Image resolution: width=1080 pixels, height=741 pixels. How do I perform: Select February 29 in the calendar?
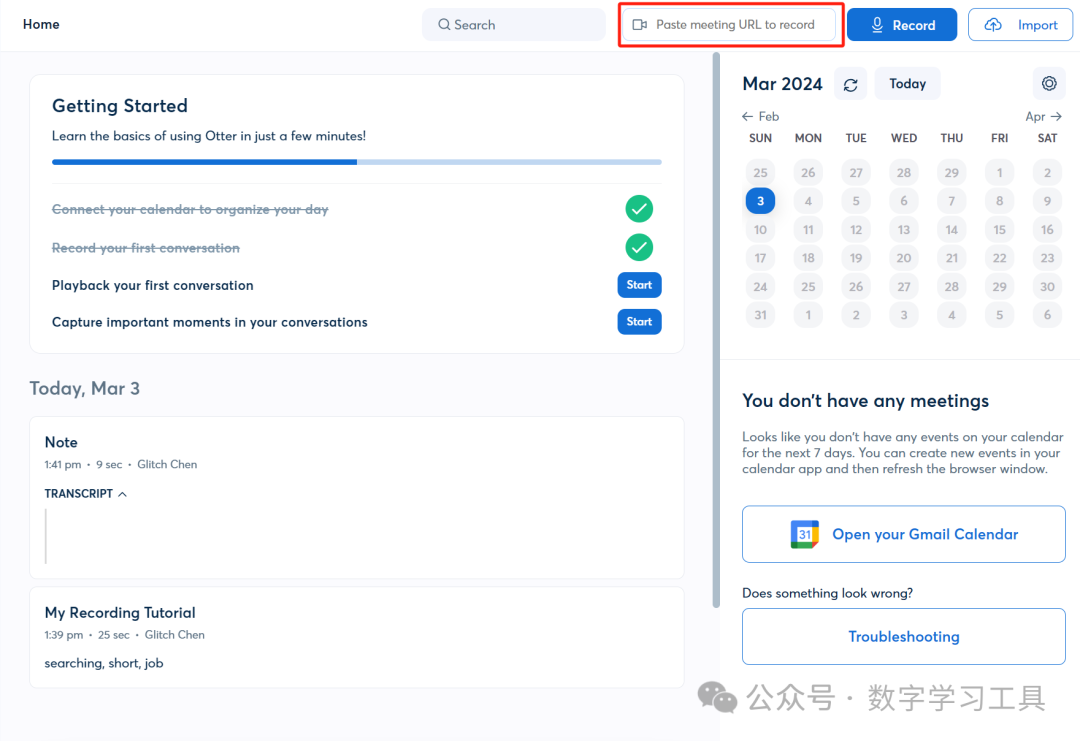951,173
